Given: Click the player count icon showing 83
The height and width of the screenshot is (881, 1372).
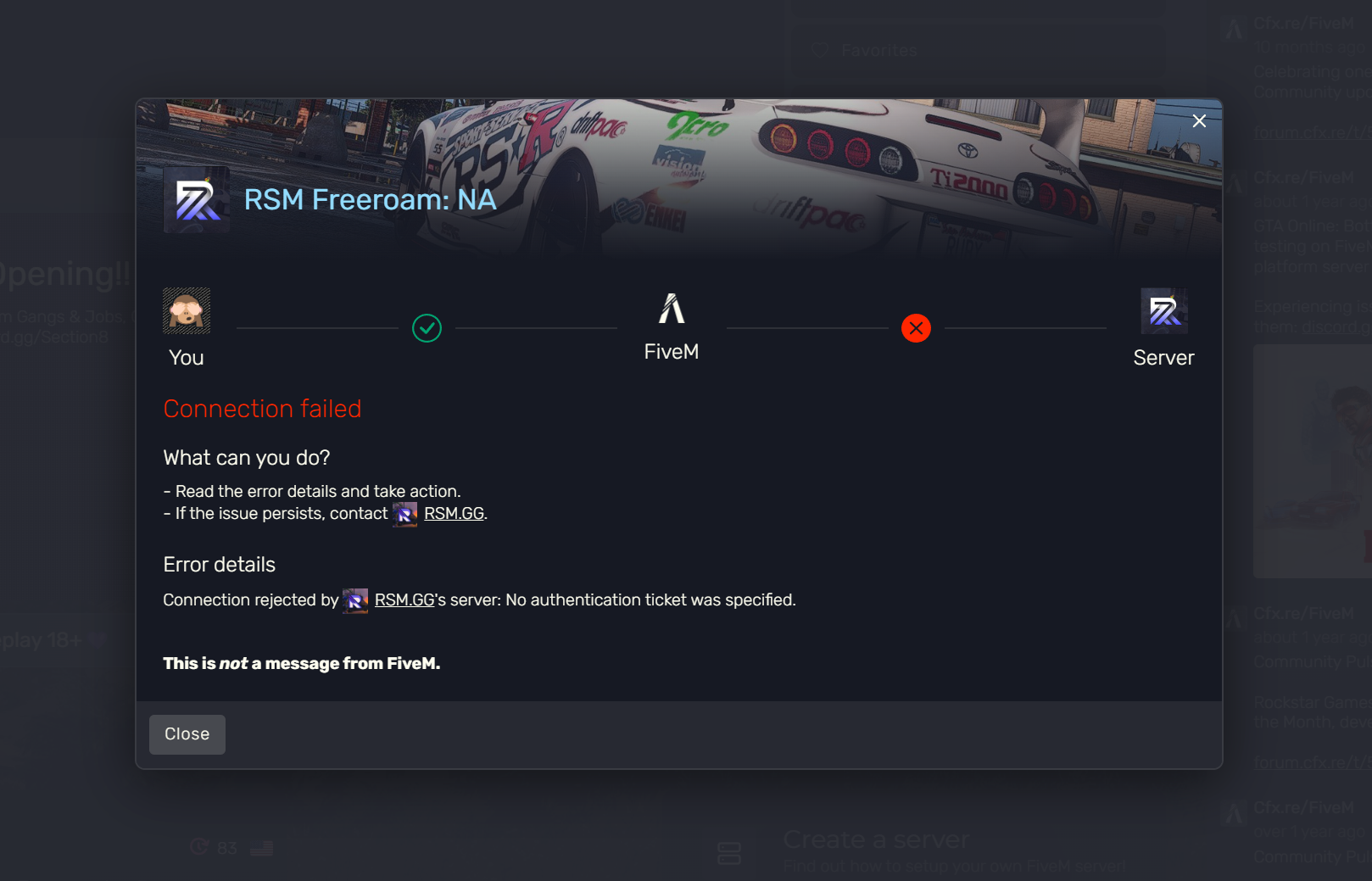Looking at the screenshot, I should click(x=199, y=846).
